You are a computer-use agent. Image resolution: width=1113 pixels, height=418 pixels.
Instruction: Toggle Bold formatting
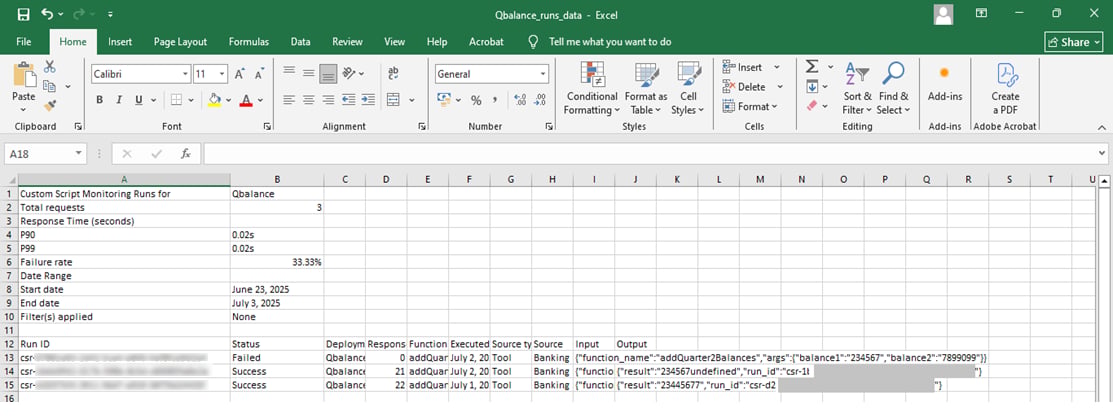(99, 100)
